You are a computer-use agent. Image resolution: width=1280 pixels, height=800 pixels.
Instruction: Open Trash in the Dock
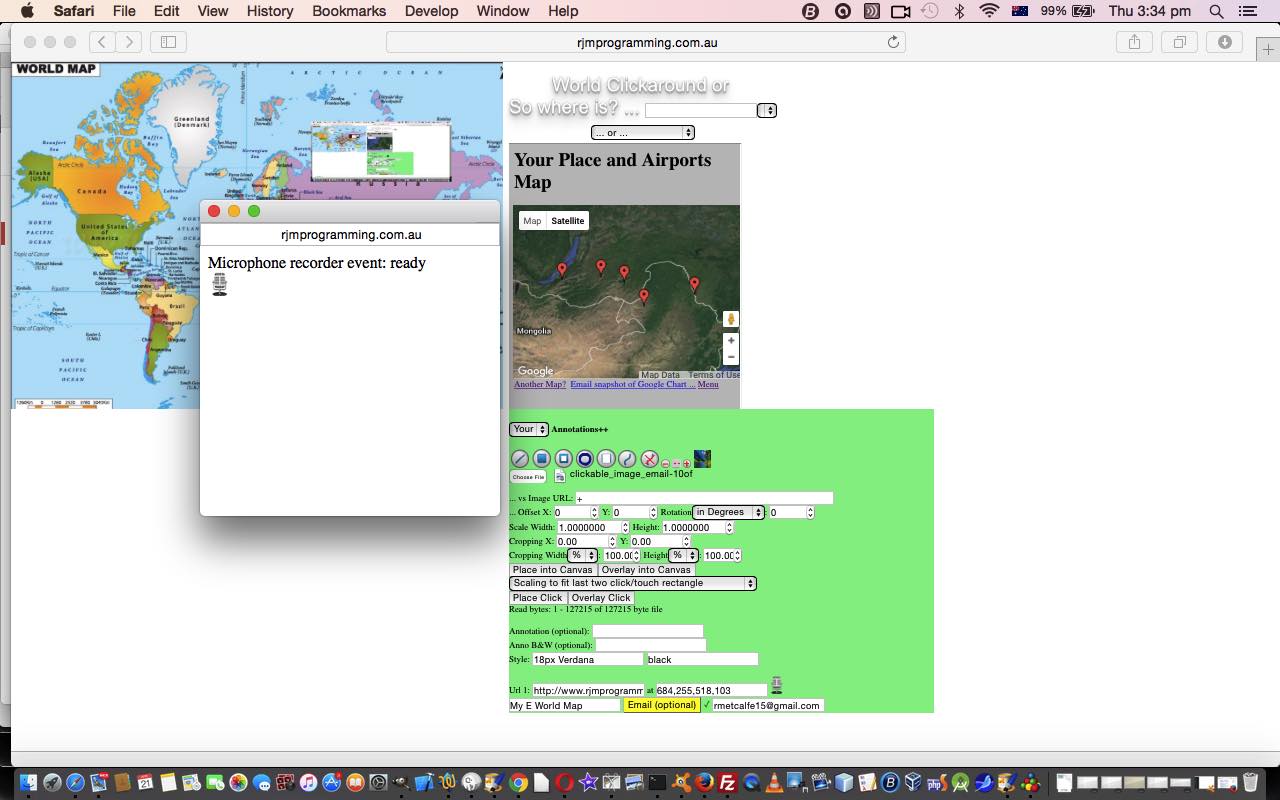[x=1250, y=783]
